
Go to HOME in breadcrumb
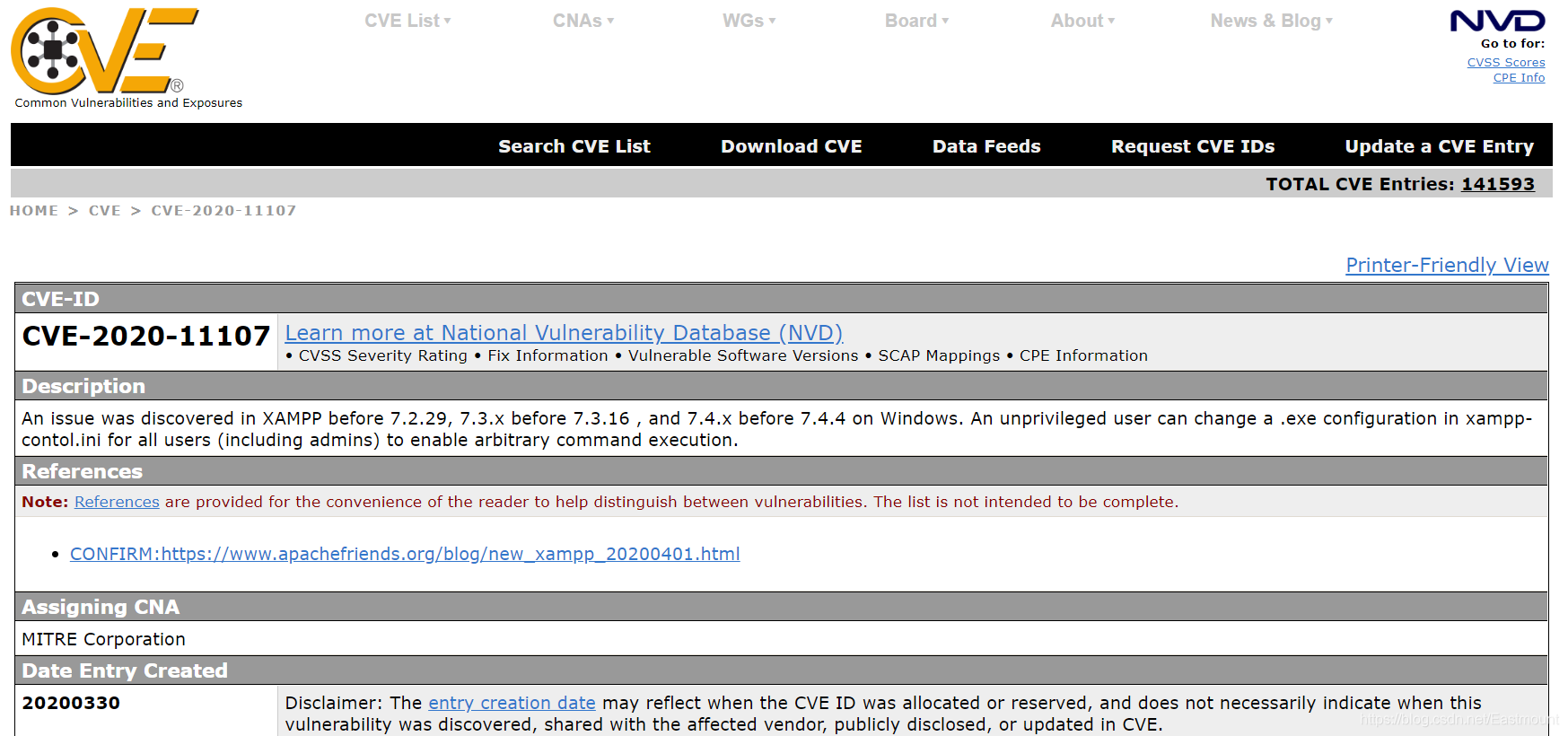(x=34, y=211)
